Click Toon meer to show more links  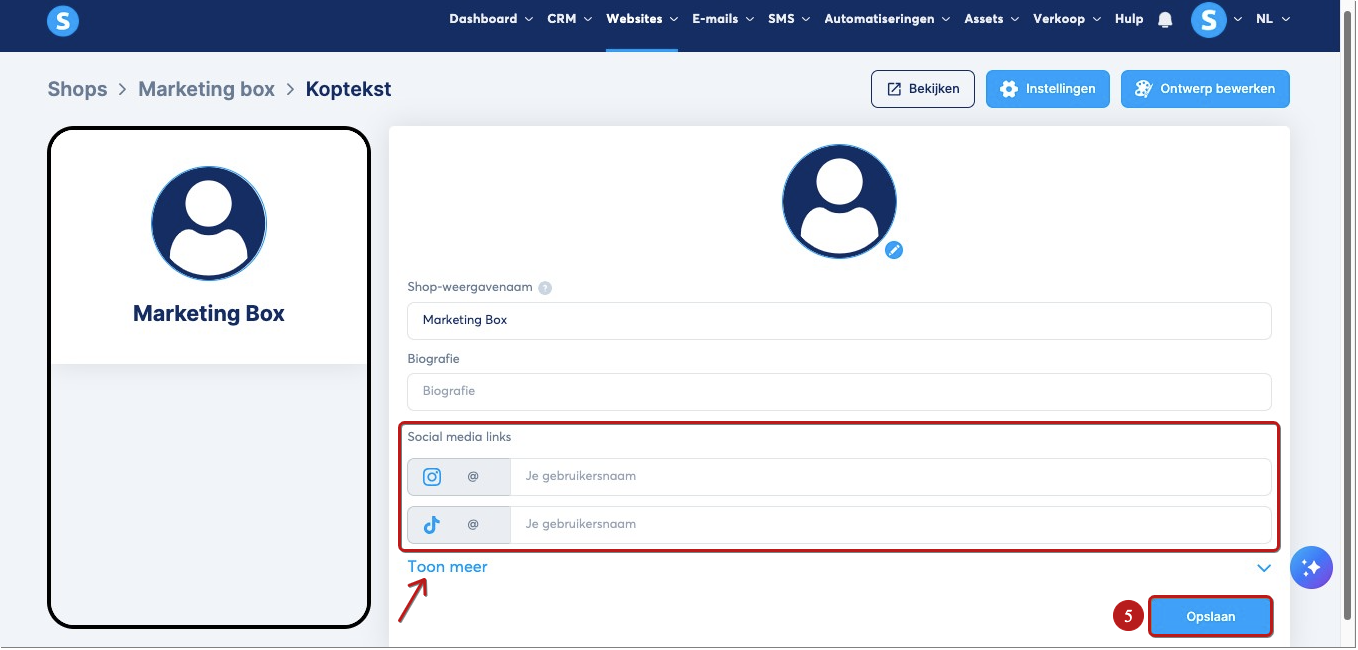[x=447, y=567]
